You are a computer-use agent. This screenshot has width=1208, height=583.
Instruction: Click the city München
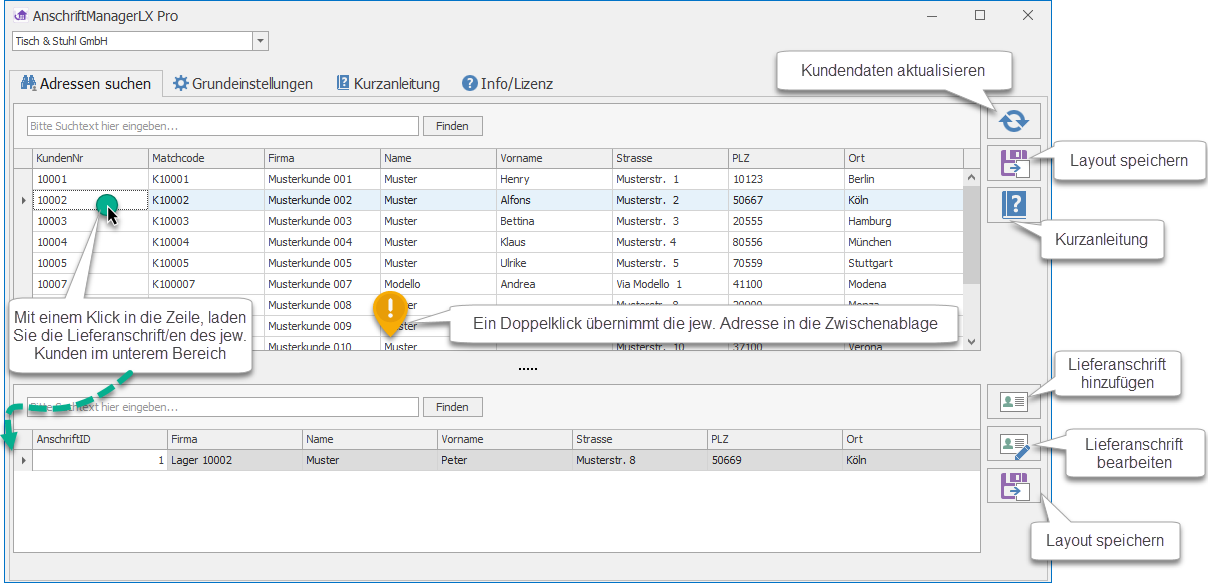coord(904,242)
